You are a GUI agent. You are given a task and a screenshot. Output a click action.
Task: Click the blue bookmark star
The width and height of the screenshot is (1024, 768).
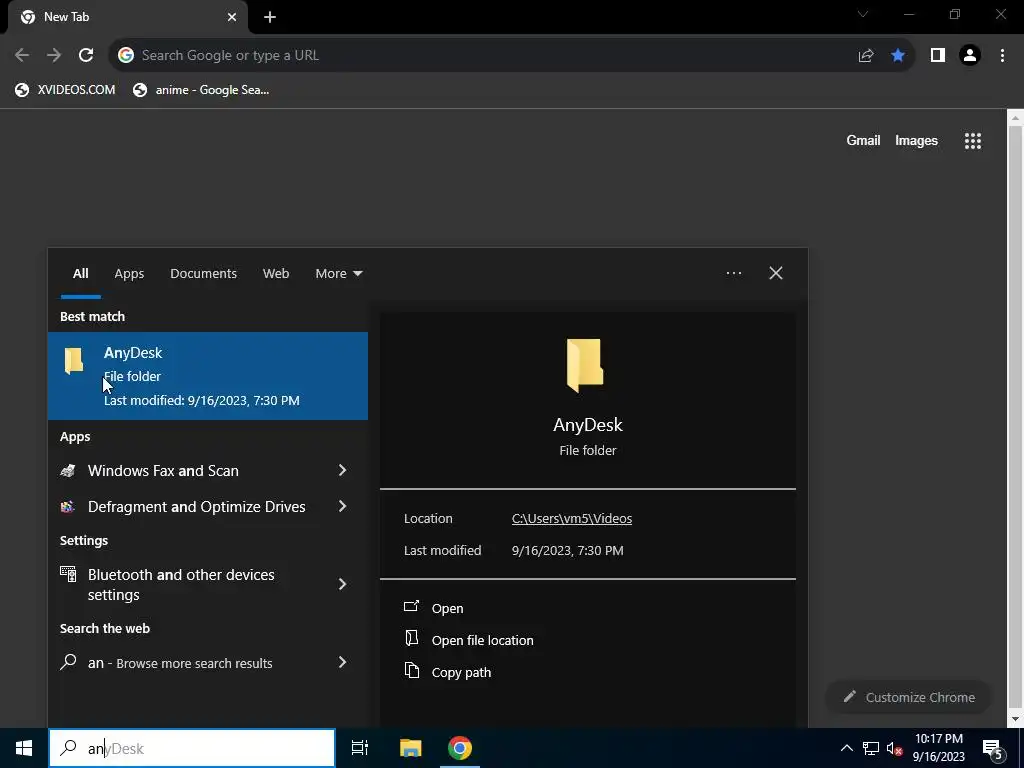coord(898,56)
